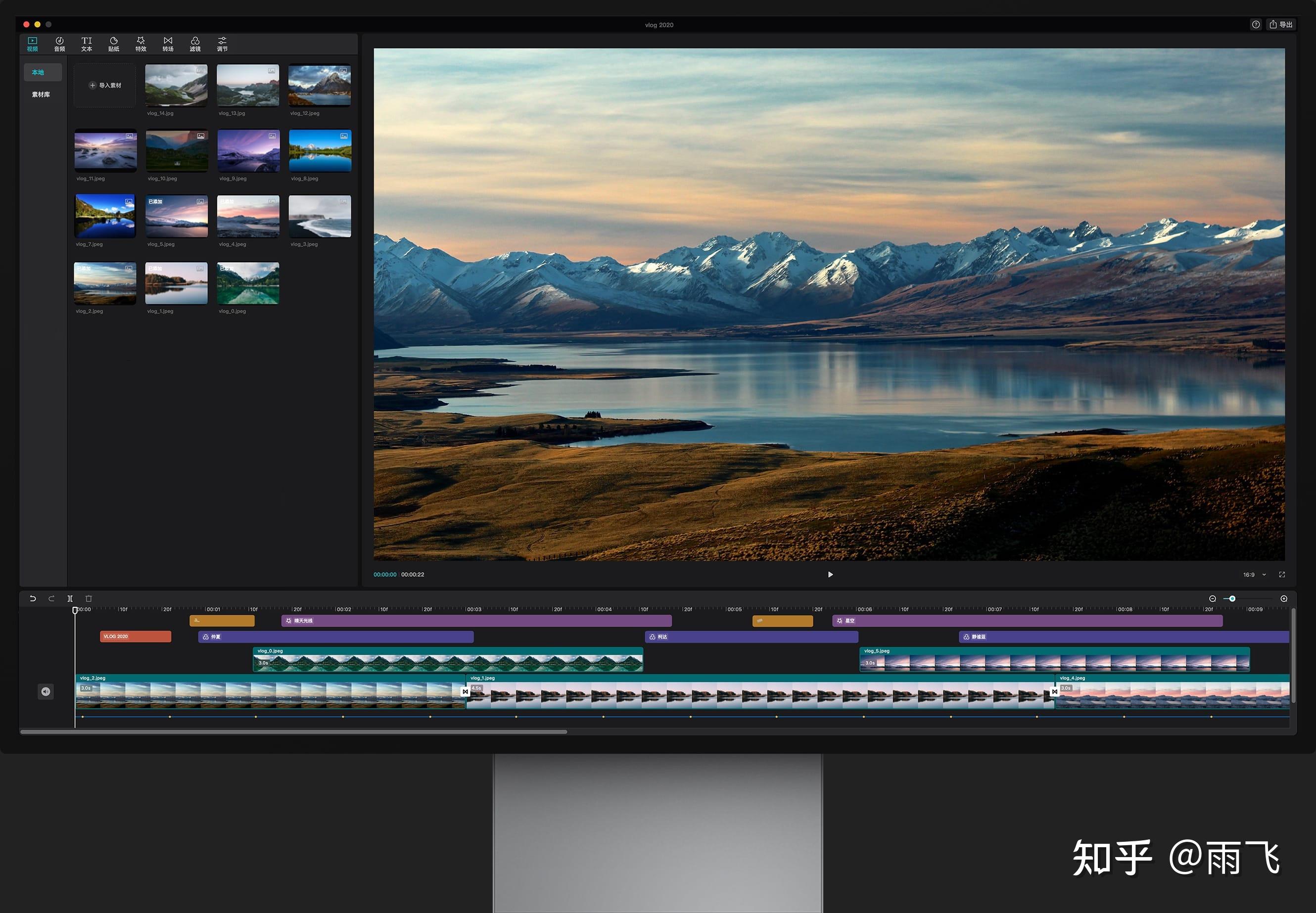Open the 滤镜 filters panel
The height and width of the screenshot is (913, 1316).
coord(195,44)
